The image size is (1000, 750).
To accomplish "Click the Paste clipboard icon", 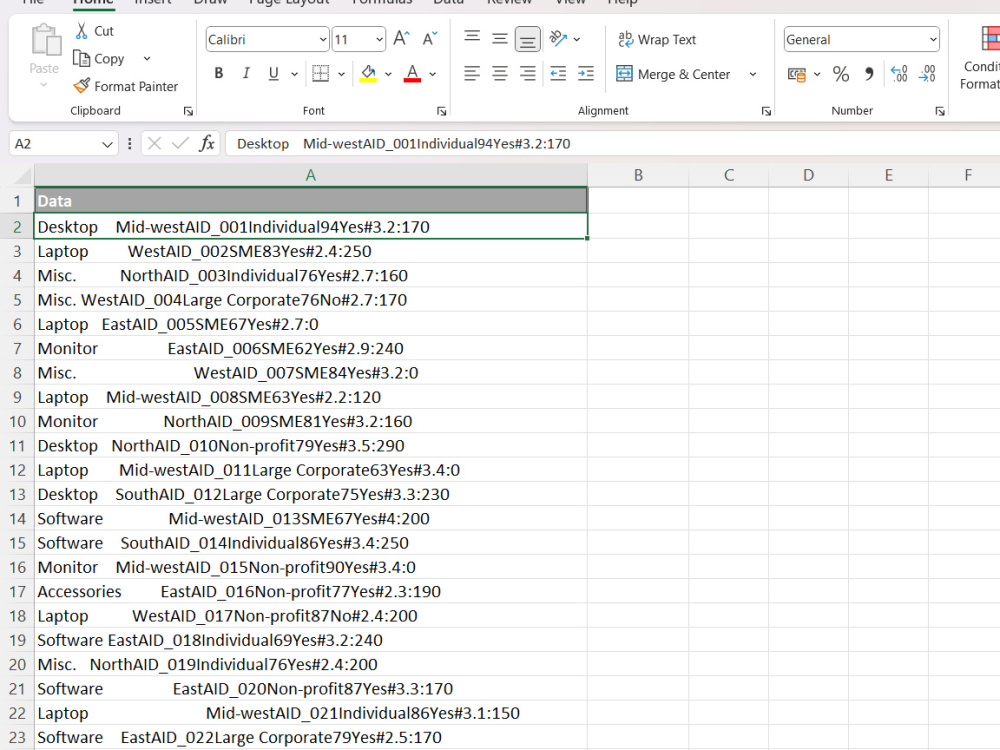I will (45, 41).
